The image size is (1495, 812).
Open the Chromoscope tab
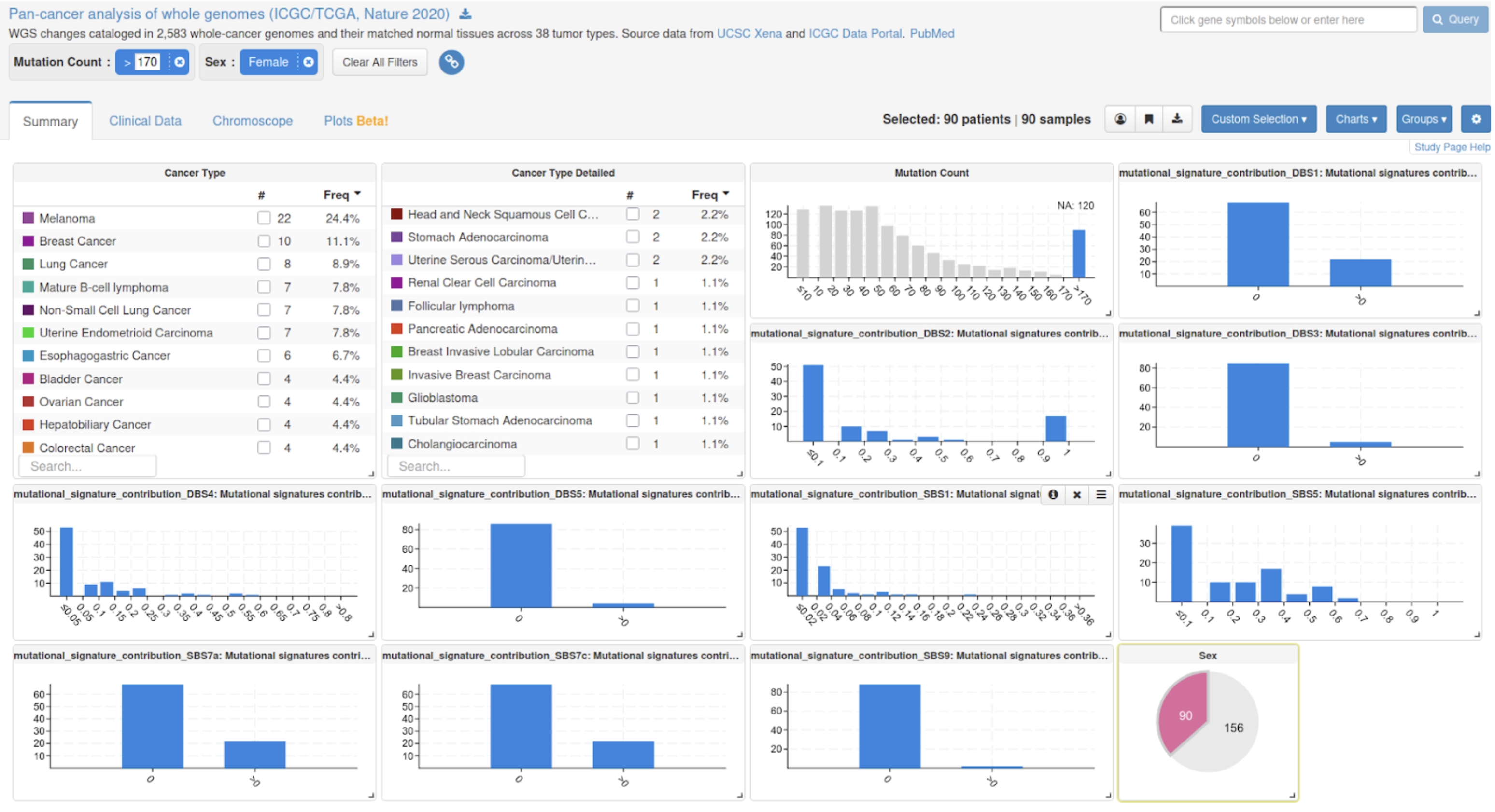click(253, 121)
